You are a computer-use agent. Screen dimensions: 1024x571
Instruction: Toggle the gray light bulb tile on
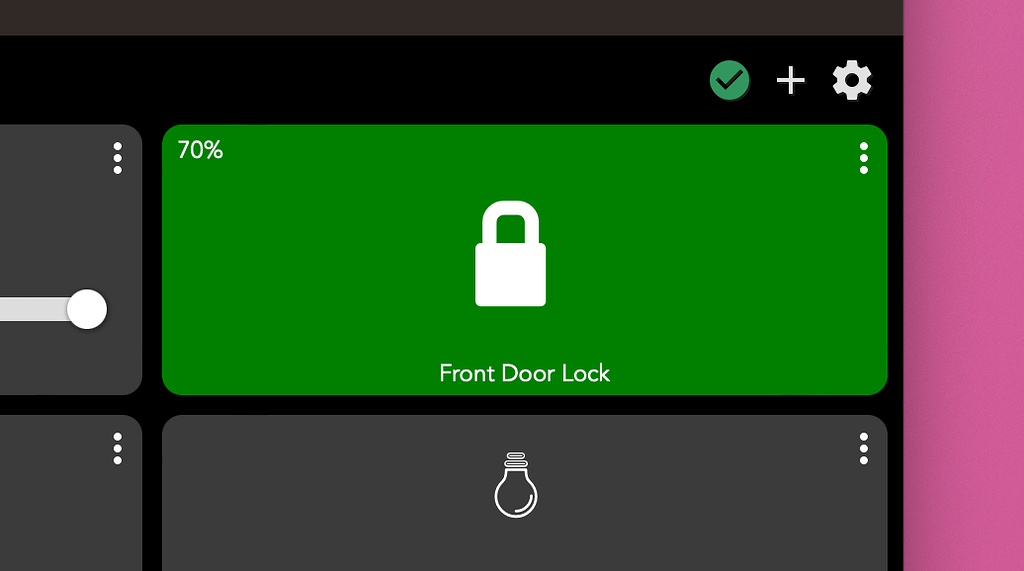point(524,493)
